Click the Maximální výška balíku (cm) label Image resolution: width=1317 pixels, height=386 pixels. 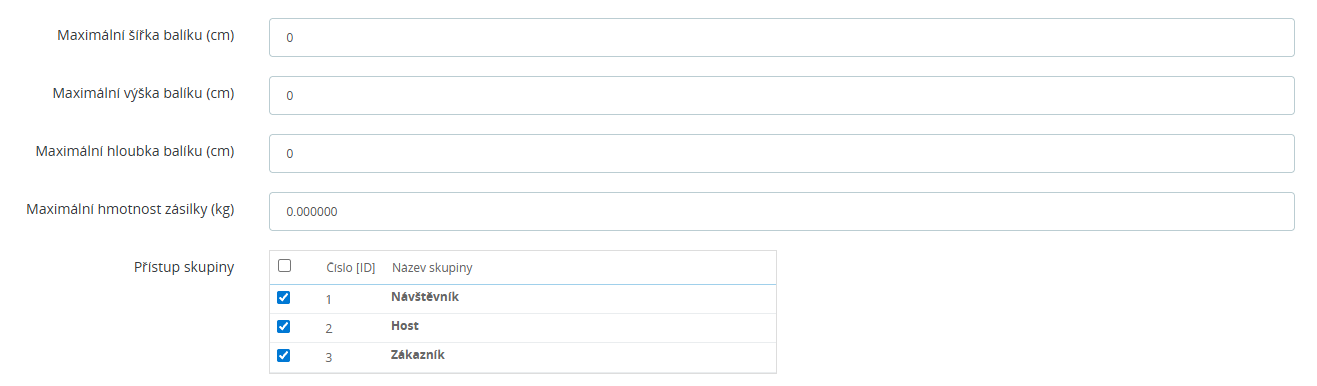[144, 94]
